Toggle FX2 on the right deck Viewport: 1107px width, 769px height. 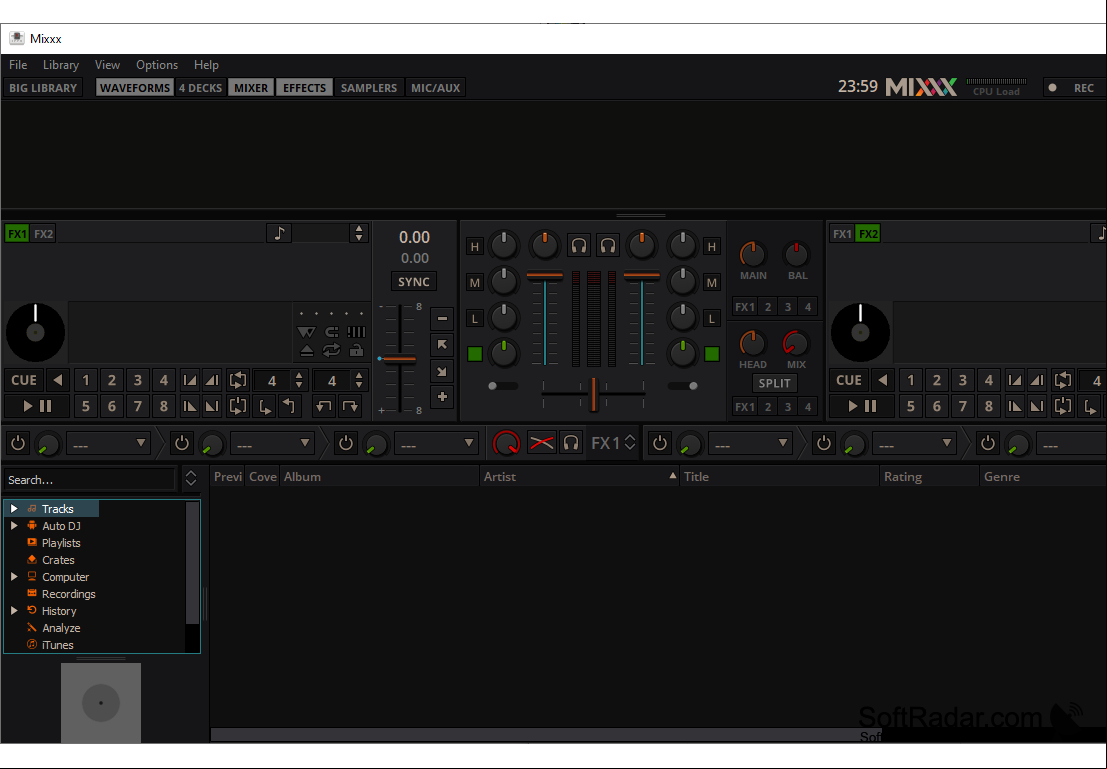[x=868, y=234]
